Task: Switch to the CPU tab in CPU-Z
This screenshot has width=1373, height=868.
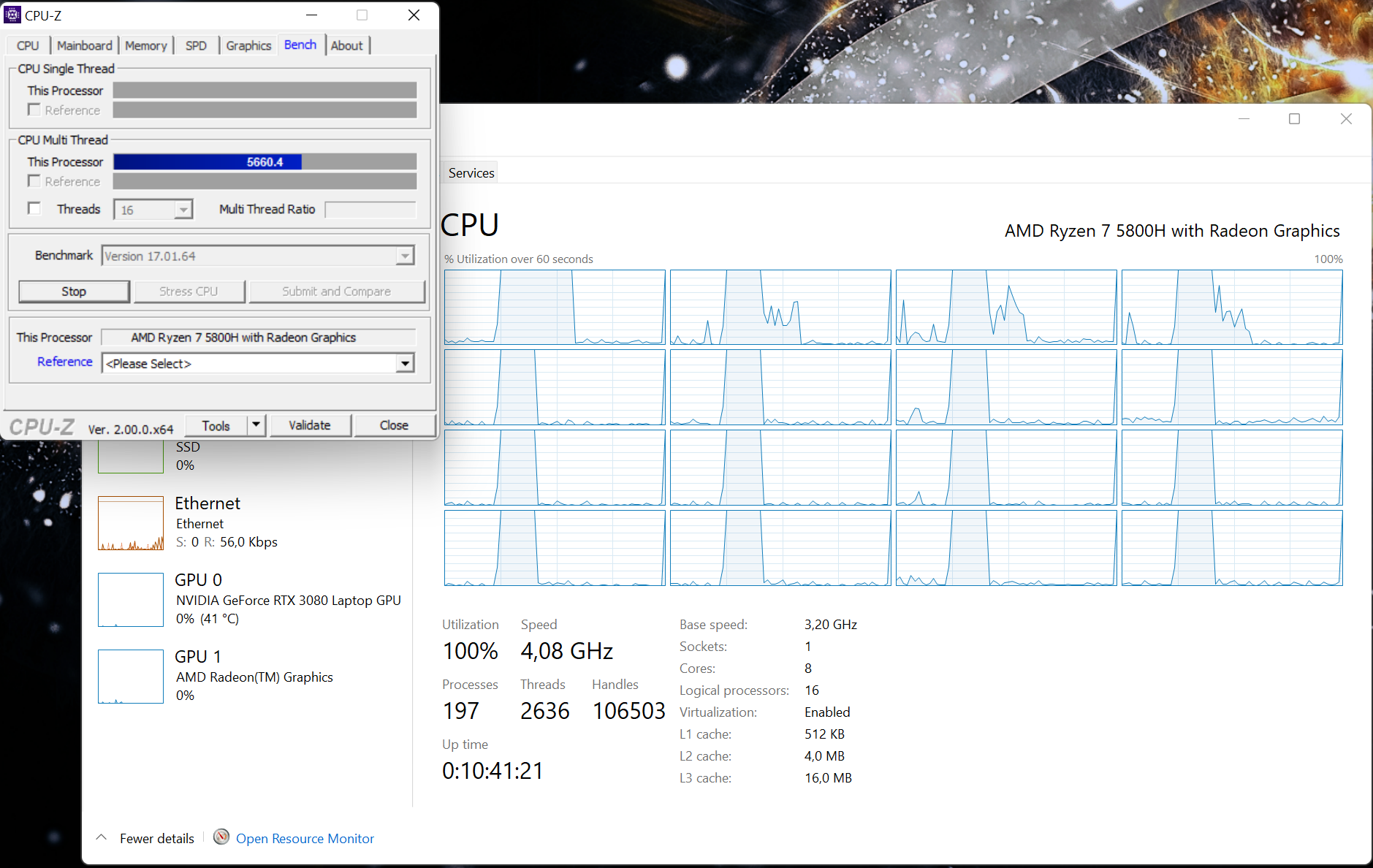Action: click(x=28, y=45)
